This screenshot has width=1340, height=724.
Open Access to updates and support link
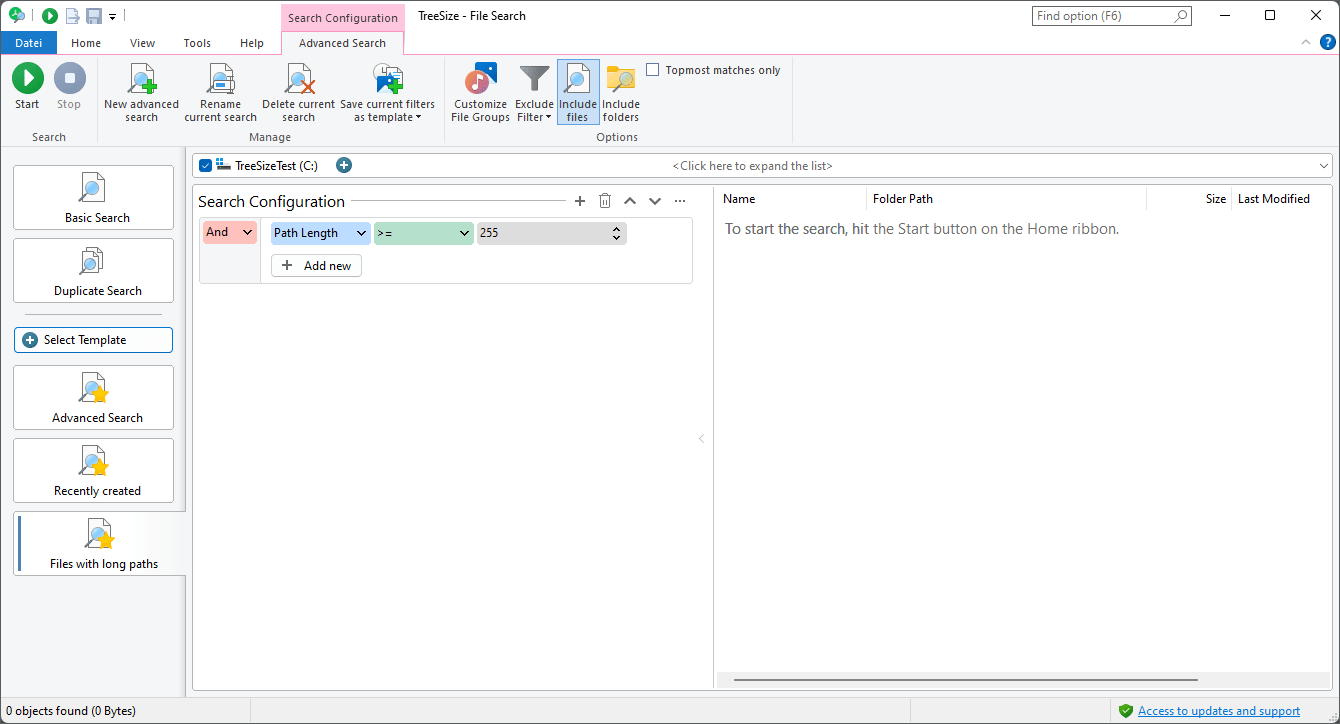pyautogui.click(x=1219, y=710)
